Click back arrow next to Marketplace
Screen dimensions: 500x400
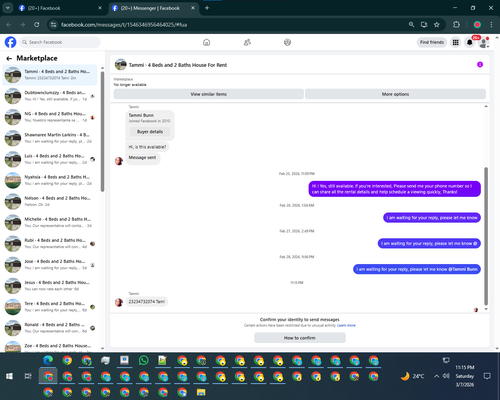(x=9, y=59)
